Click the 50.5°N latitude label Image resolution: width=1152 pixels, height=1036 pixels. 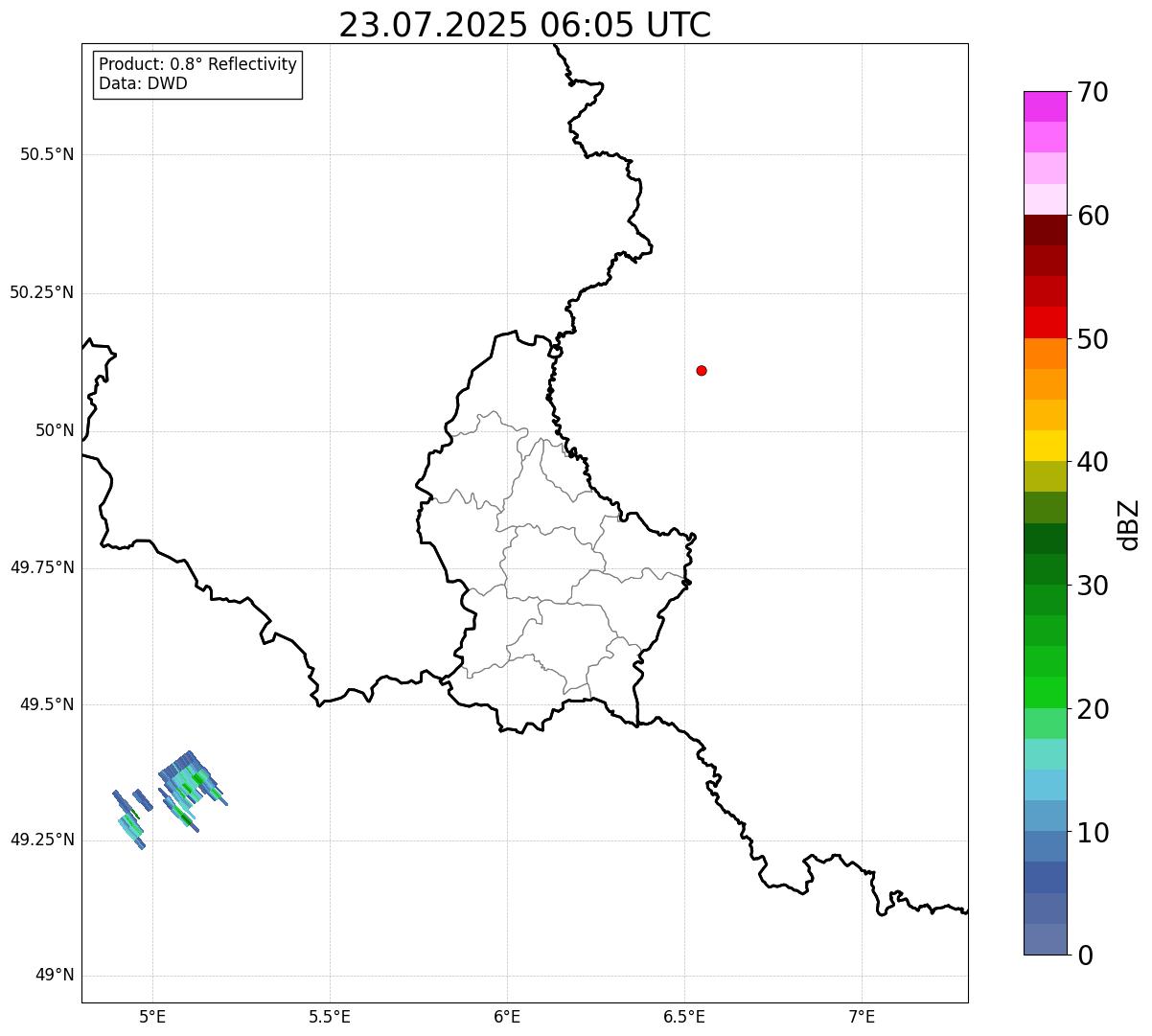click(x=47, y=155)
